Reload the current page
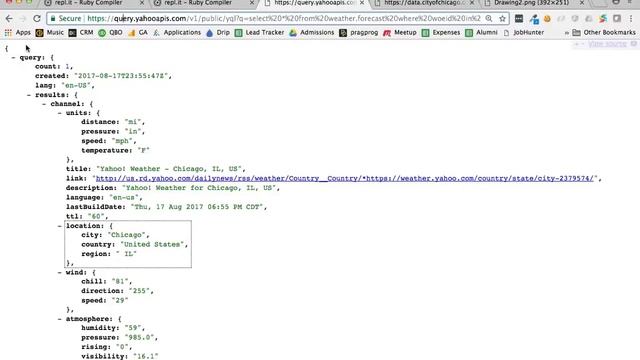 [x=37, y=19]
